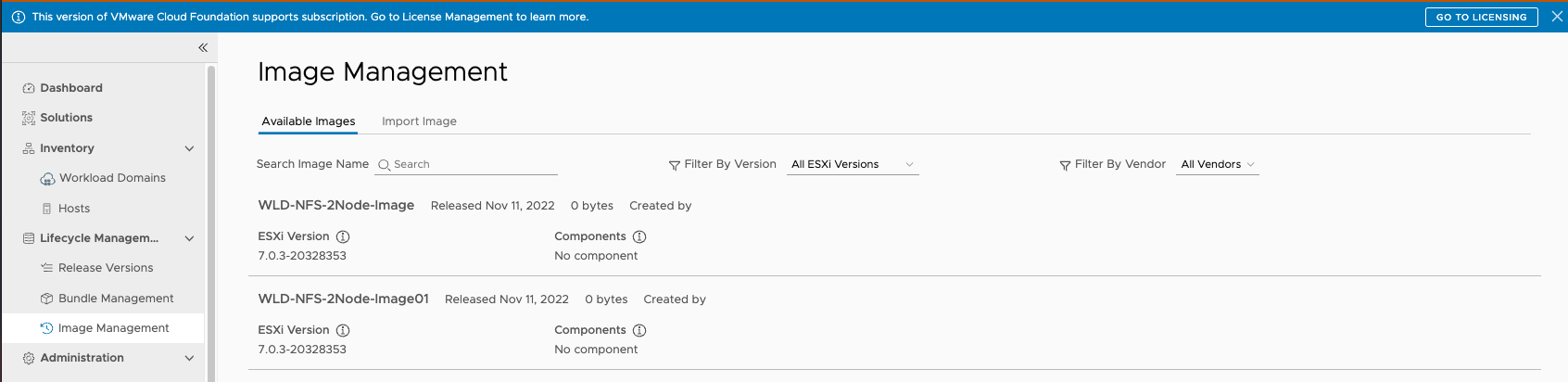Image resolution: width=1568 pixels, height=382 pixels.
Task: Click the info icon in blue banner
Action: 19,17
